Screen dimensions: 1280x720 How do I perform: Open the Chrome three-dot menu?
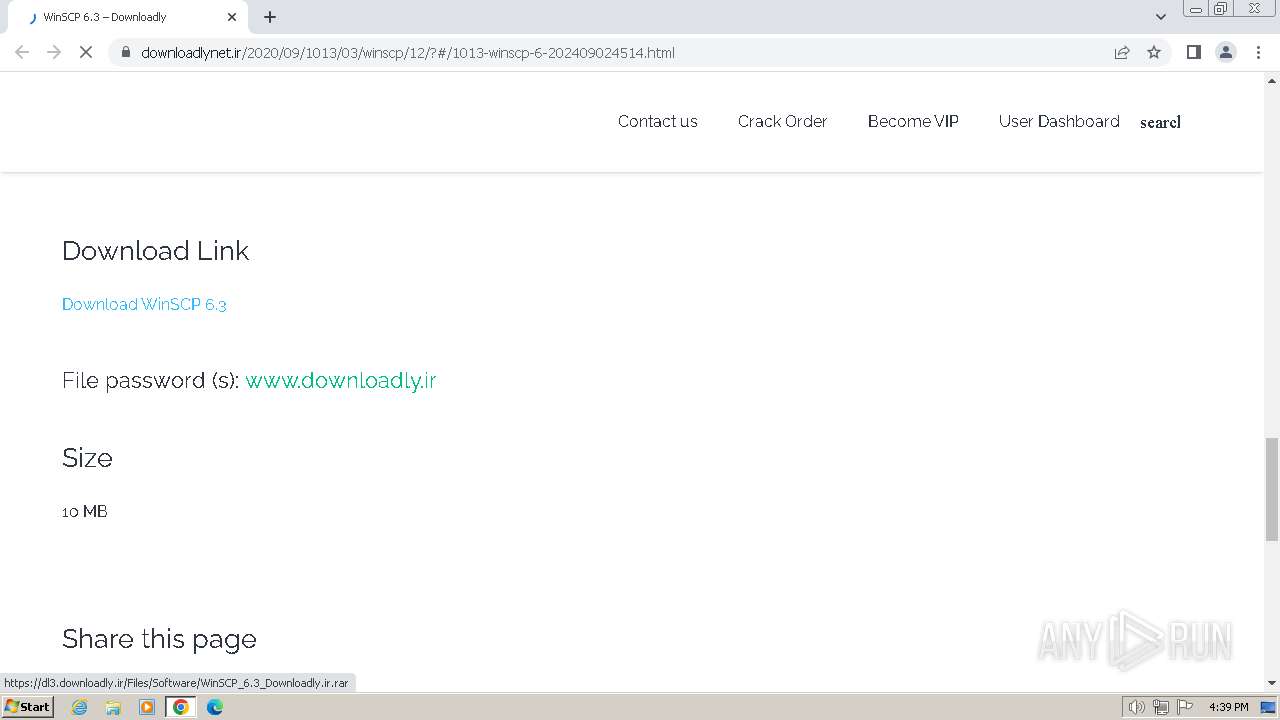click(x=1258, y=52)
